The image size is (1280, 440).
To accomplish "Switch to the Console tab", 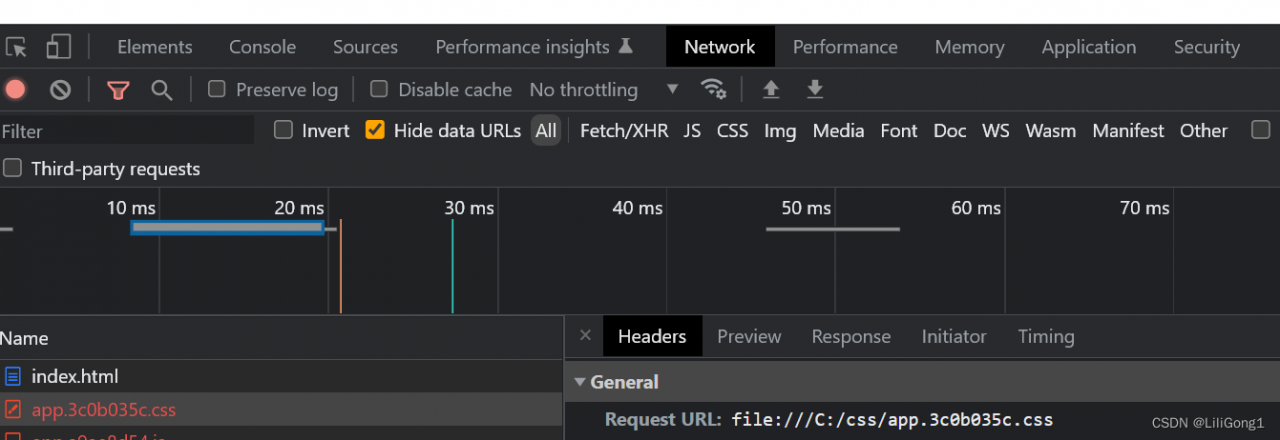I will [262, 47].
